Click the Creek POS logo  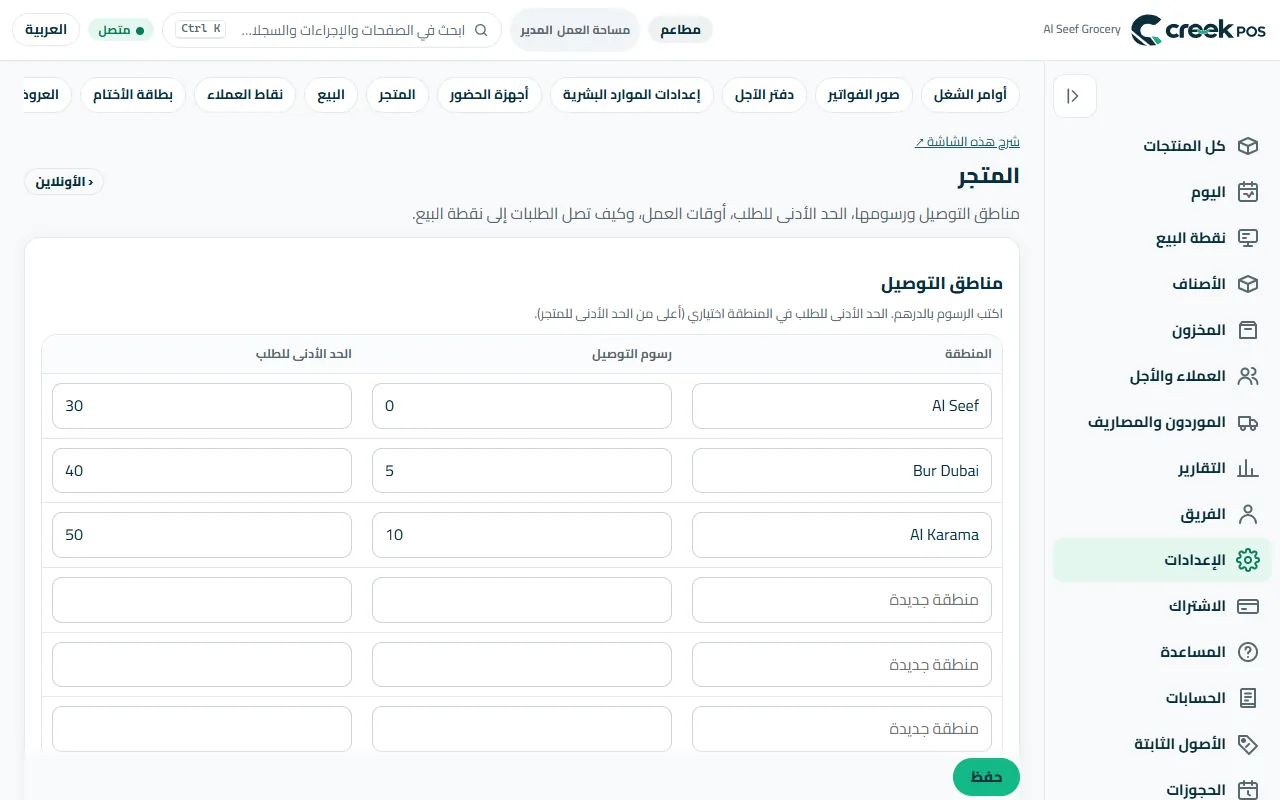(1199, 30)
